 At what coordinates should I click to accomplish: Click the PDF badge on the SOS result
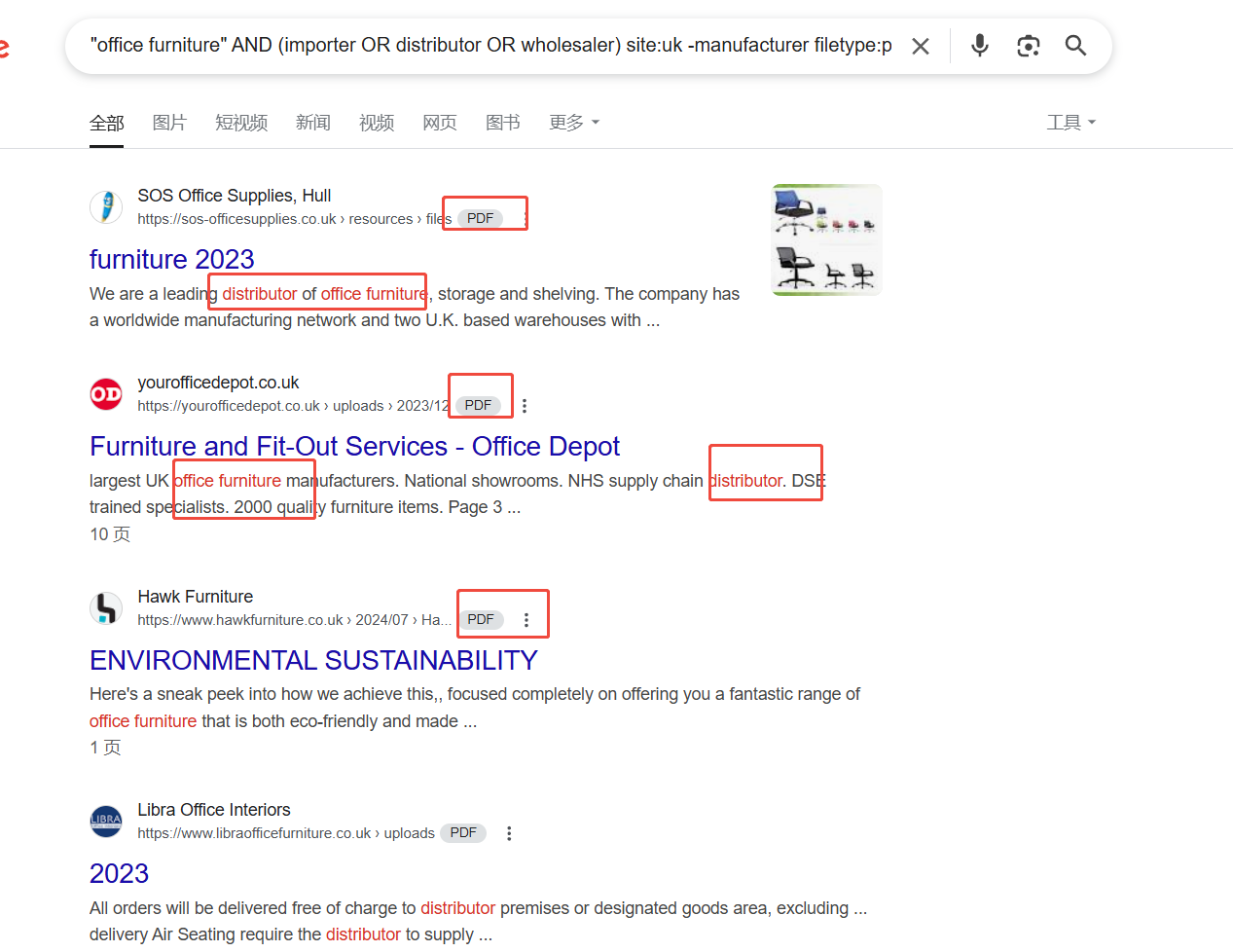coord(481,219)
